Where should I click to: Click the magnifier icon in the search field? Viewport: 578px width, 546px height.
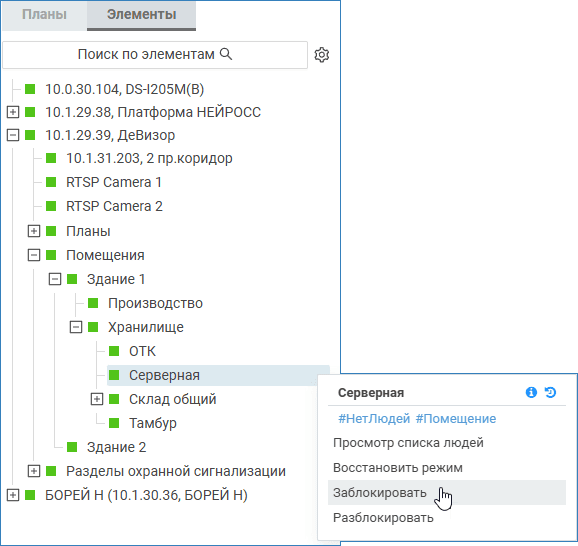click(x=226, y=54)
